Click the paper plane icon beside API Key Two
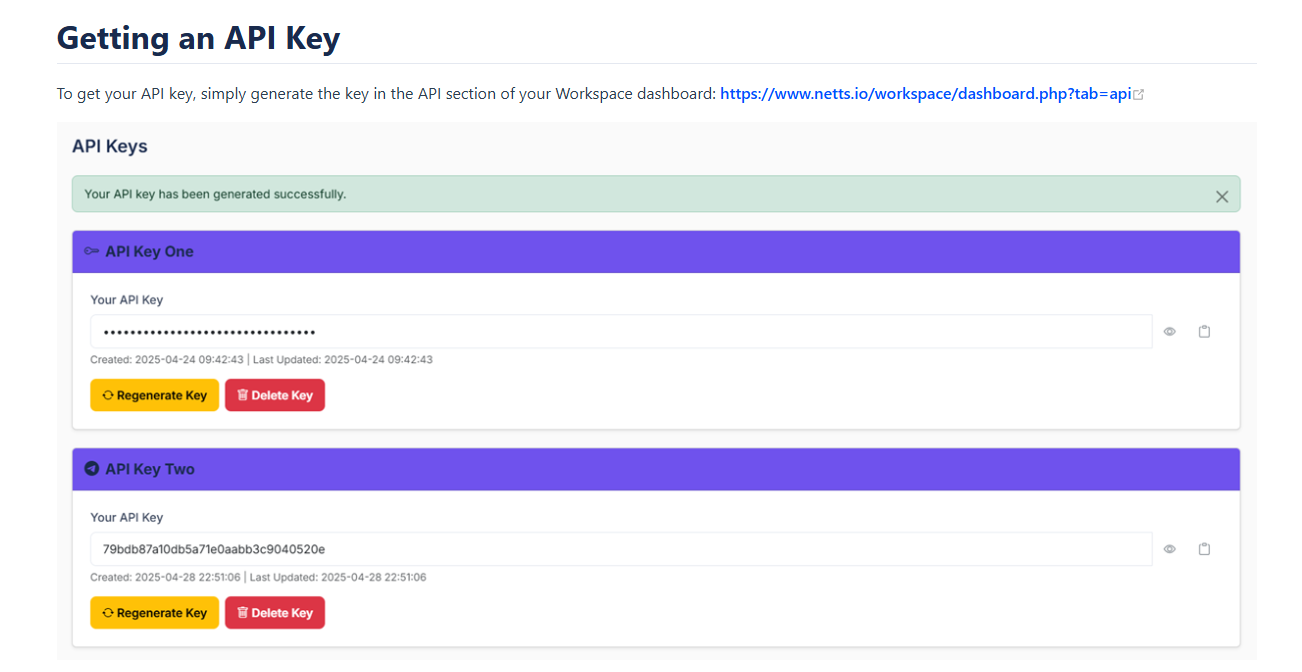 click(91, 469)
